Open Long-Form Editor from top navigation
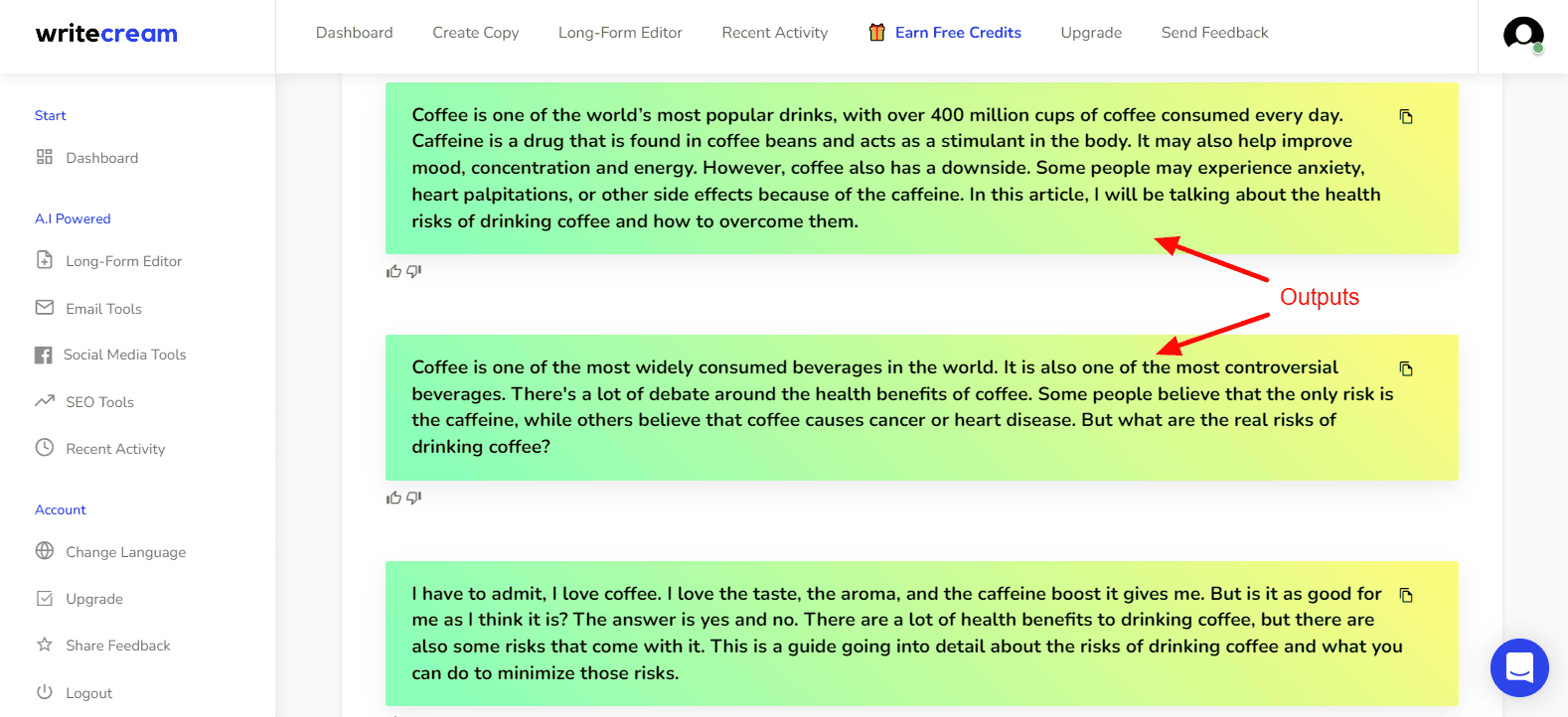Image resolution: width=1568 pixels, height=717 pixels. (x=620, y=33)
